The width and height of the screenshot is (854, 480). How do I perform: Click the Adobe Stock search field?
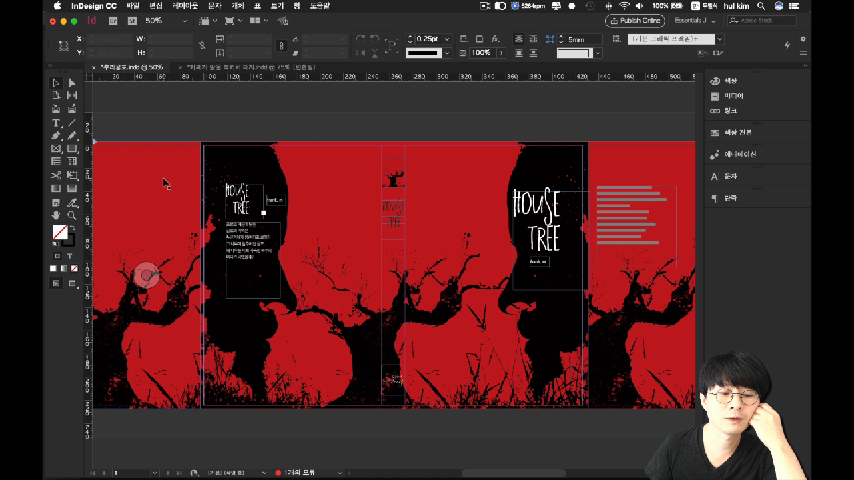tap(761, 21)
